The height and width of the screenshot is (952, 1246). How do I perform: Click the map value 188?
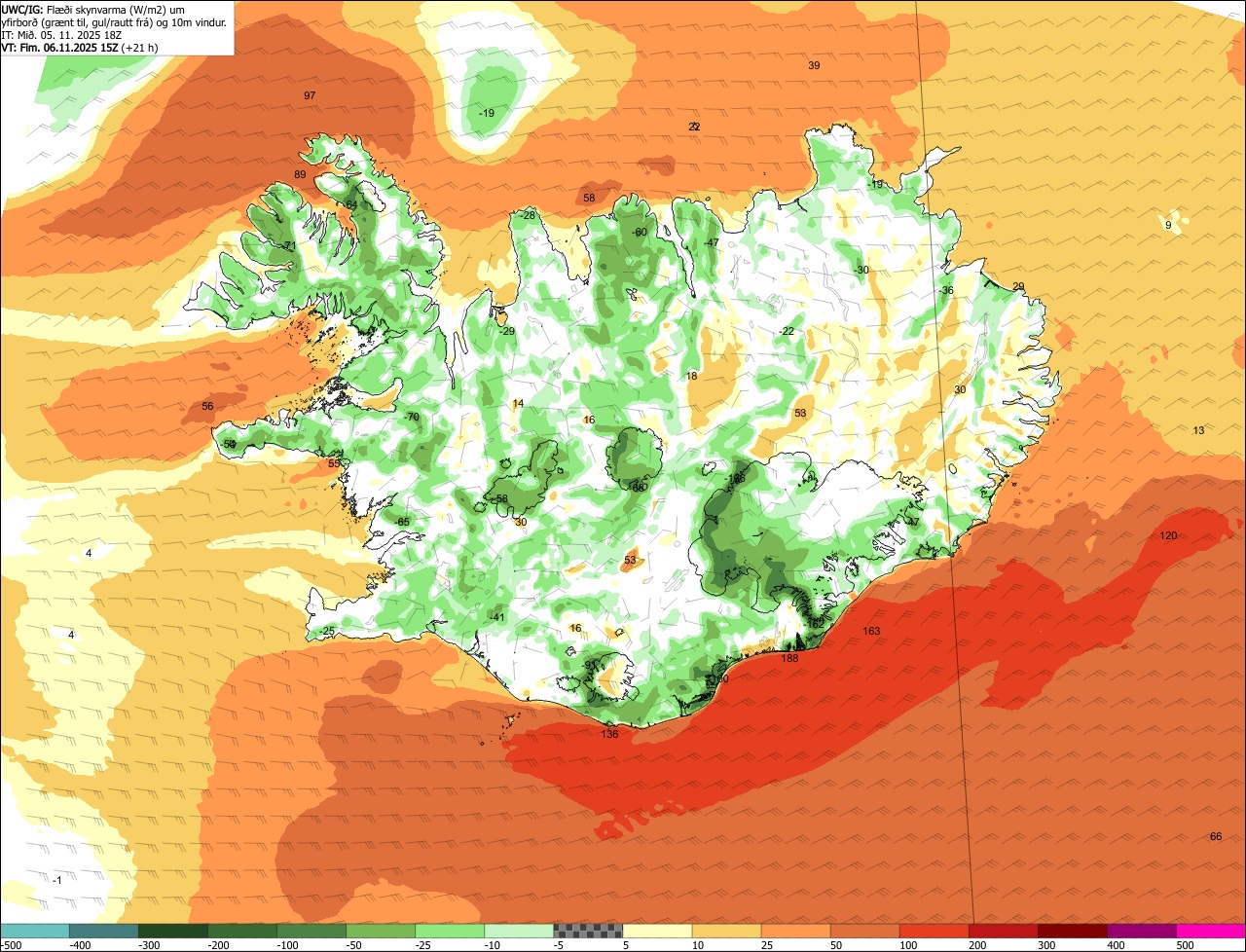click(789, 658)
